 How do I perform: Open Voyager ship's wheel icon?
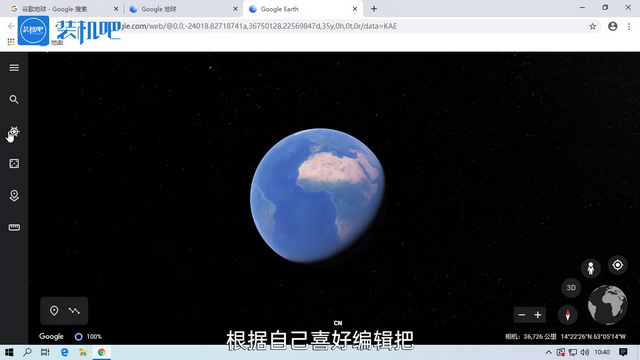[x=14, y=131]
